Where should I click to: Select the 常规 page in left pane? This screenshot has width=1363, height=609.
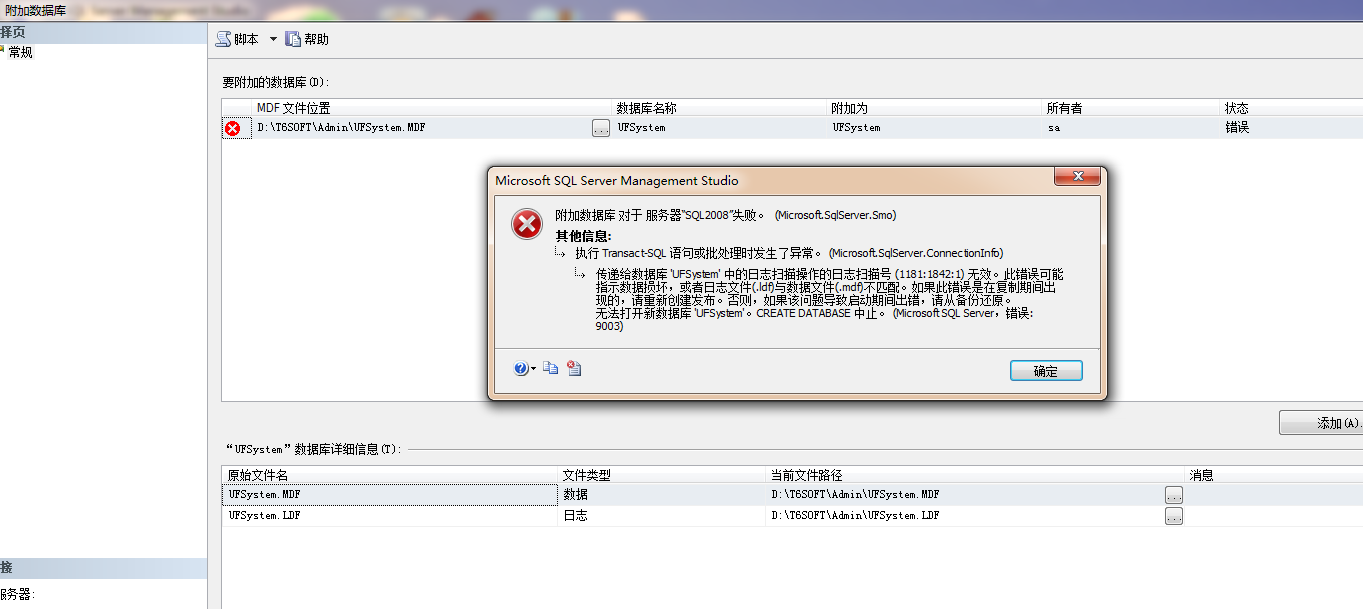[x=20, y=52]
